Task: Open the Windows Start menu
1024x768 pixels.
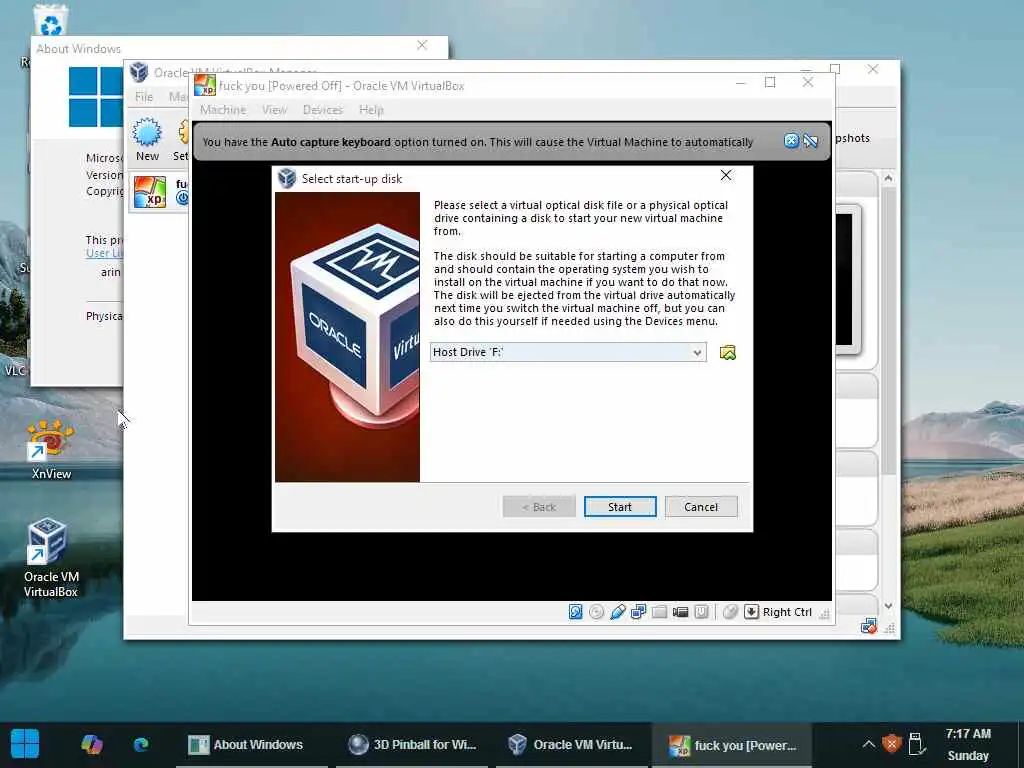Action: pos(25,744)
